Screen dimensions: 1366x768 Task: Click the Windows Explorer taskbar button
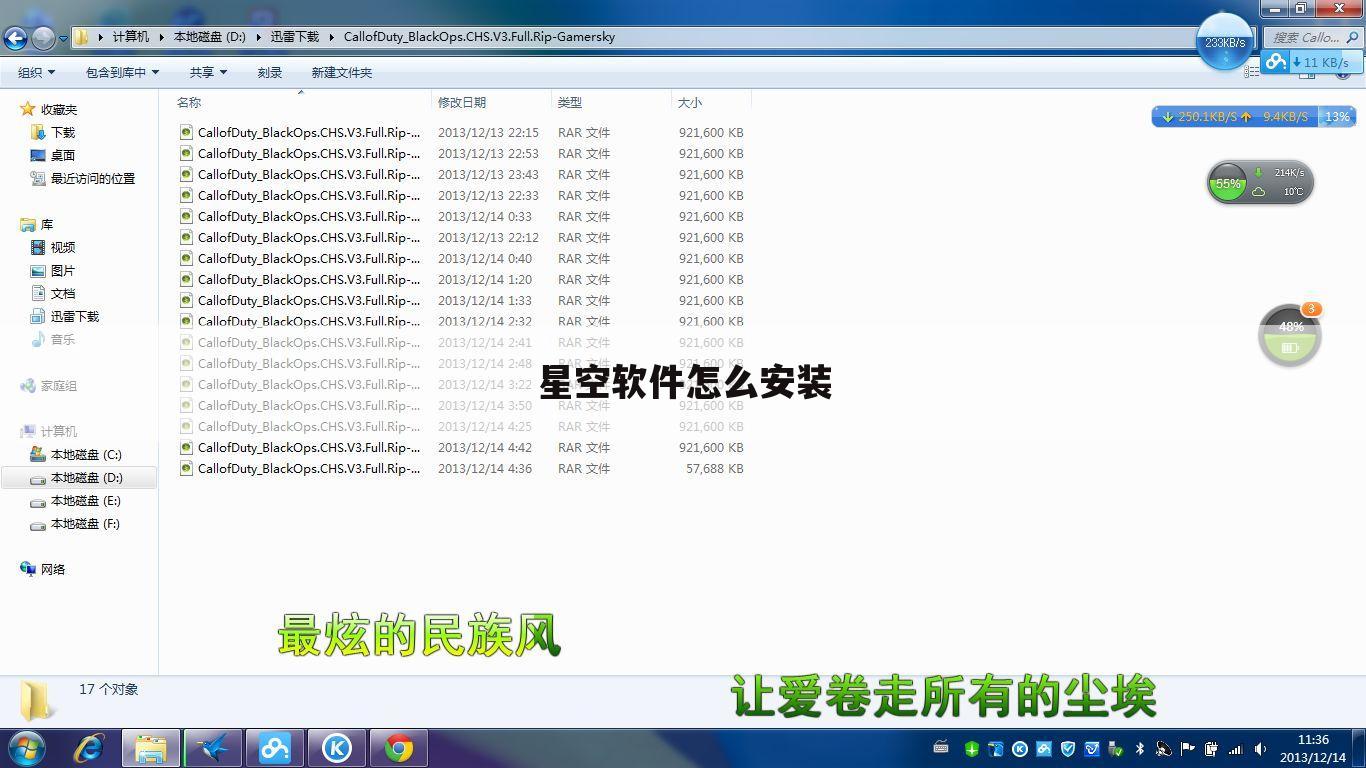[151, 748]
